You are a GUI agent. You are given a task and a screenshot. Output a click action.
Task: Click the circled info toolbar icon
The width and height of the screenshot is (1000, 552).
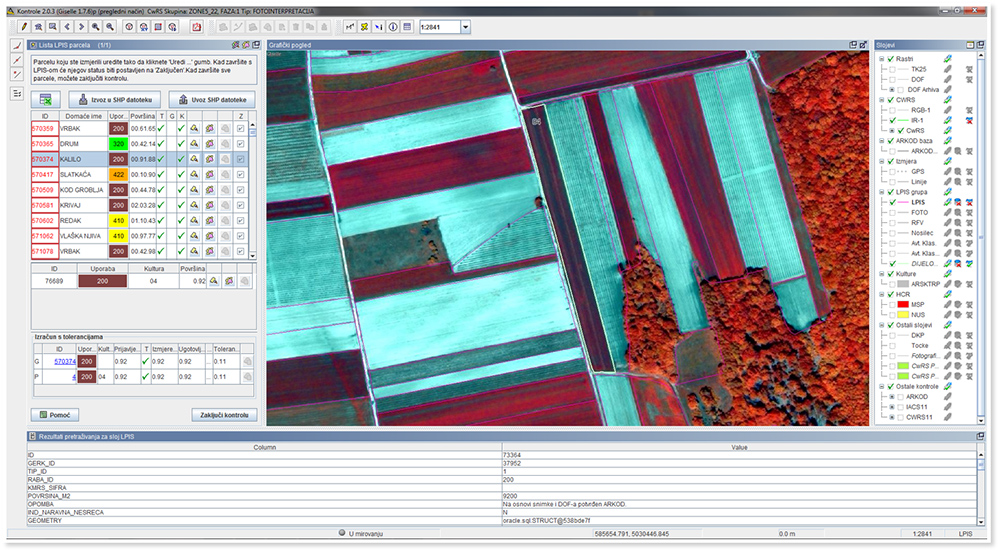(x=393, y=27)
